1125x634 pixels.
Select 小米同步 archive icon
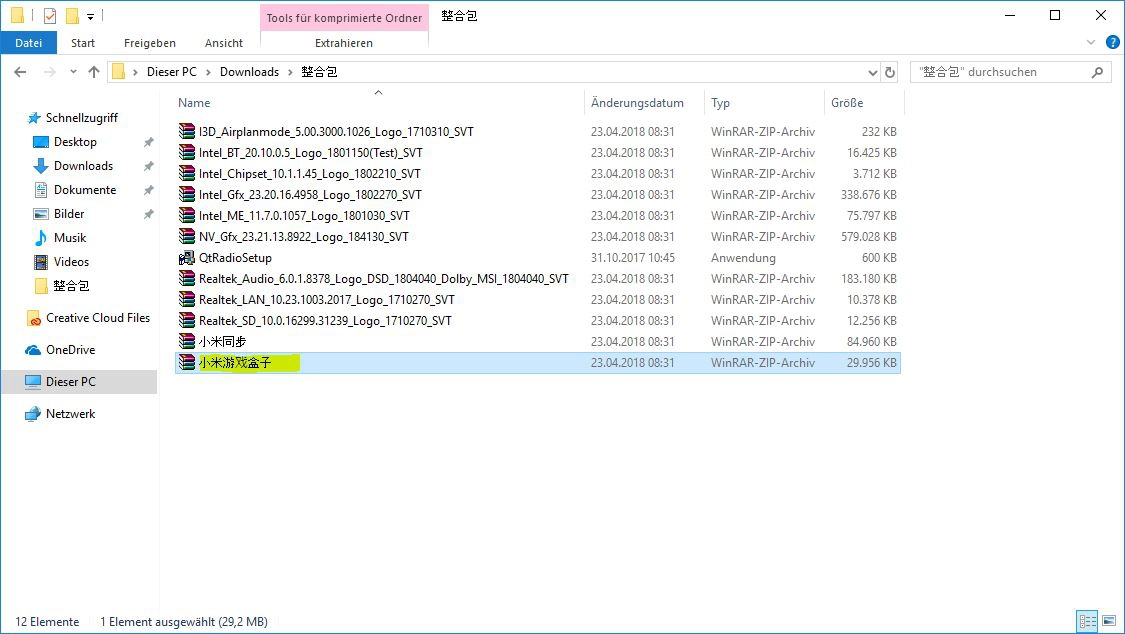[187, 341]
